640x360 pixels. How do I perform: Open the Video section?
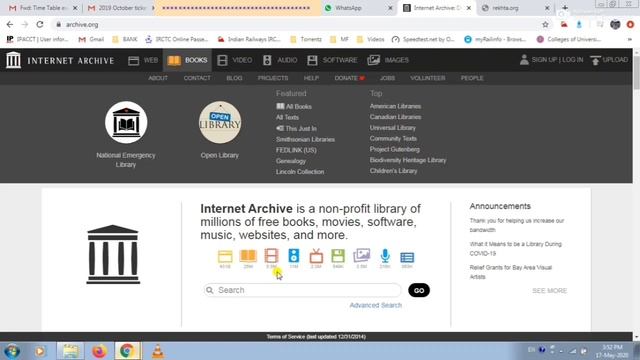pyautogui.click(x=235, y=60)
